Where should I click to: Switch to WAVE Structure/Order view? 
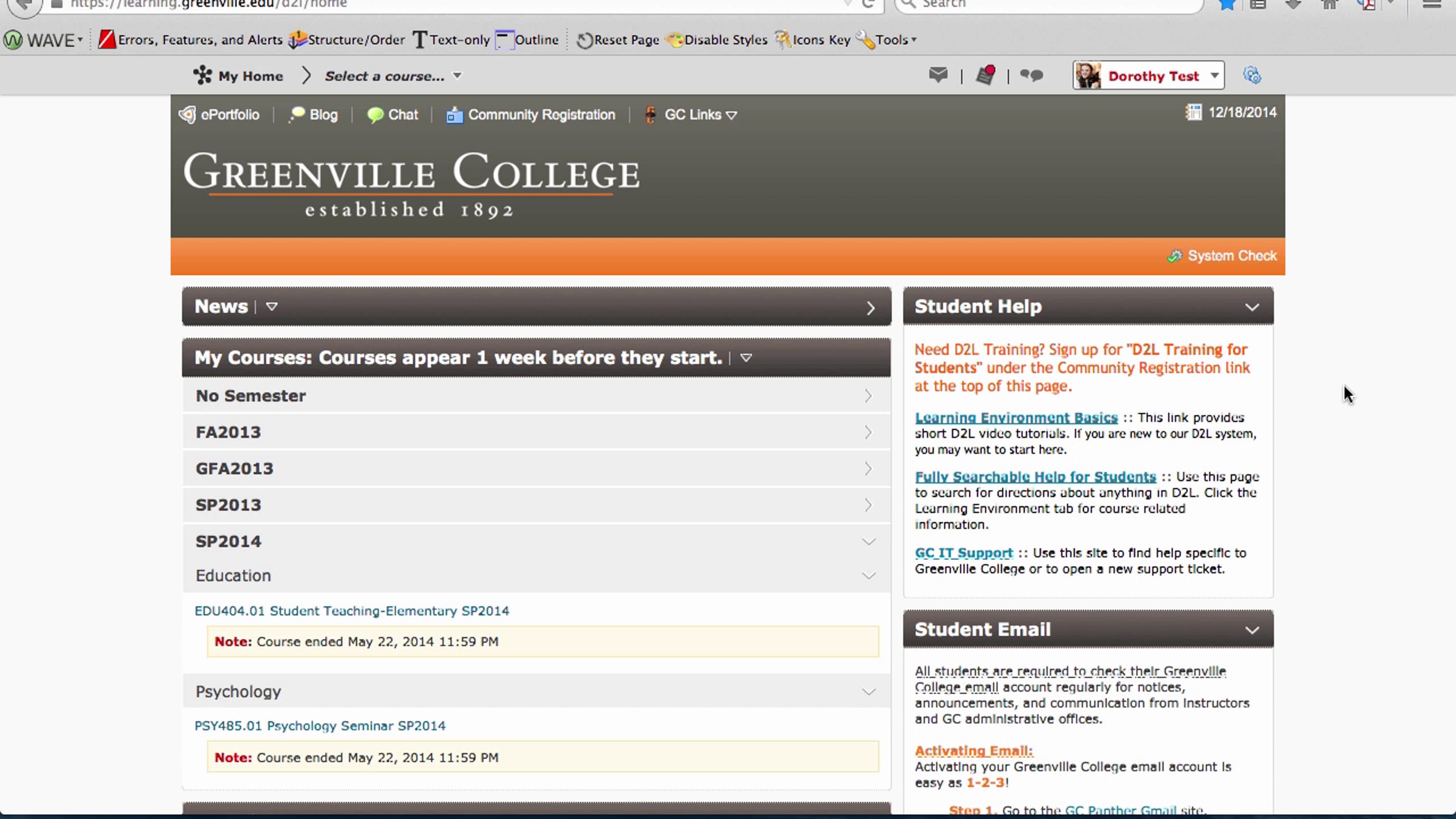[346, 40]
